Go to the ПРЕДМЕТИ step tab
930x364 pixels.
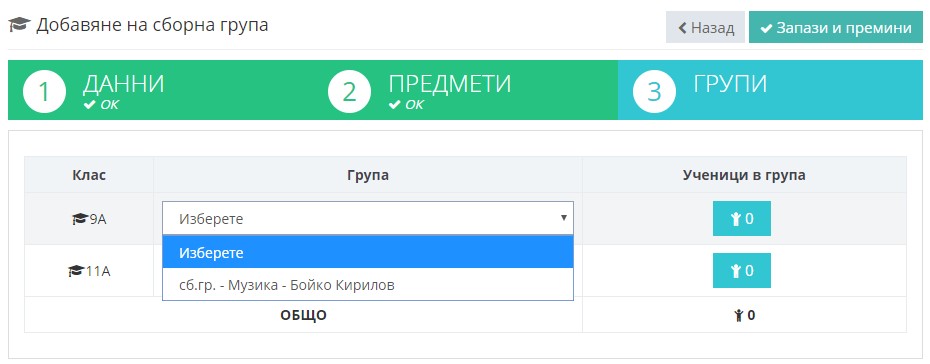coord(466,90)
